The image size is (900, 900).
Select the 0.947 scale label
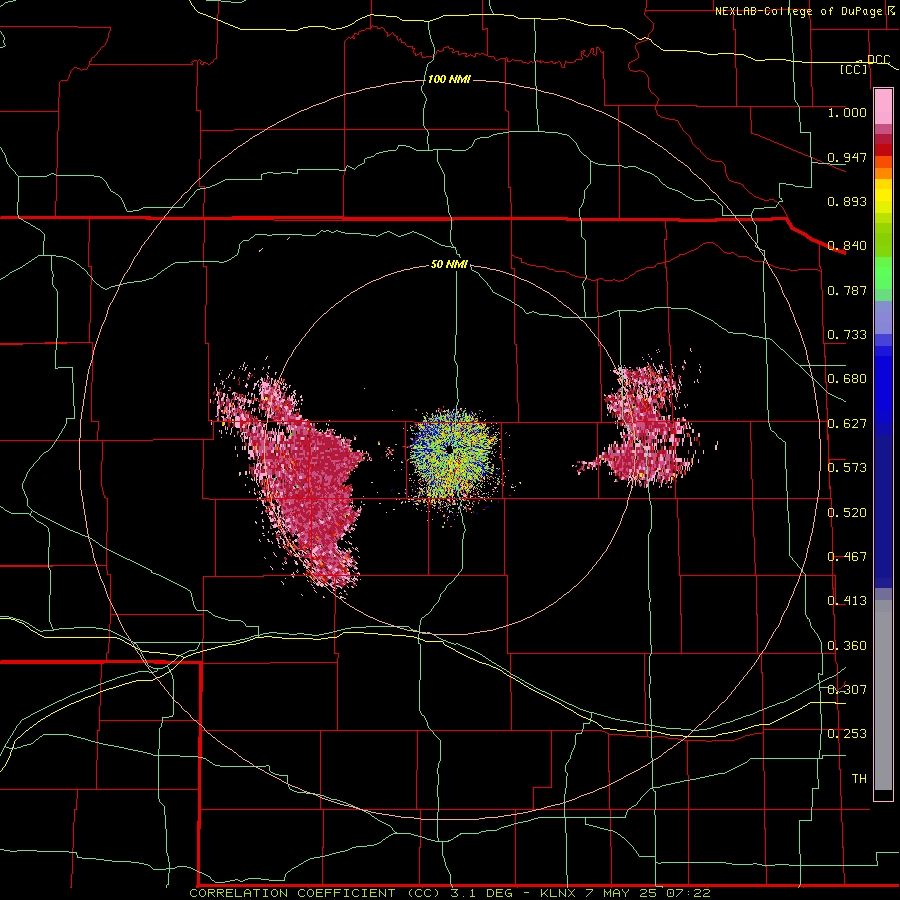[x=847, y=157]
